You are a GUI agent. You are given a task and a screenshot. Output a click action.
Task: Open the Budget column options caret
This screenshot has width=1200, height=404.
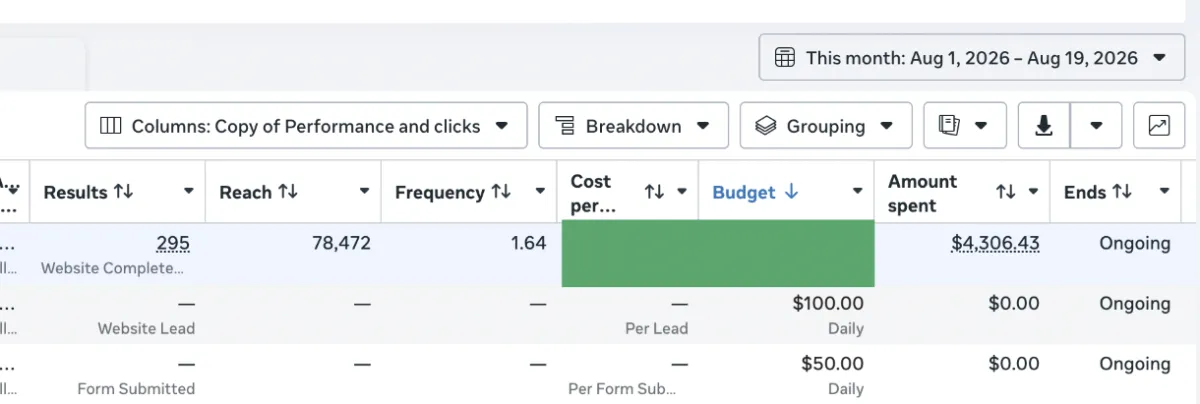(x=857, y=192)
